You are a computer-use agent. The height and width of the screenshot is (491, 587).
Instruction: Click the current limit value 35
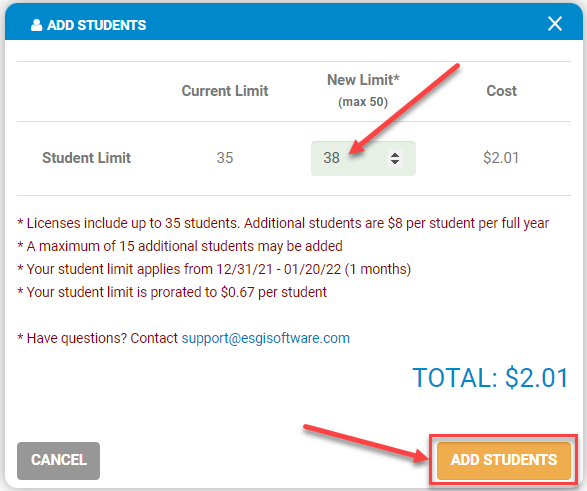coord(225,158)
